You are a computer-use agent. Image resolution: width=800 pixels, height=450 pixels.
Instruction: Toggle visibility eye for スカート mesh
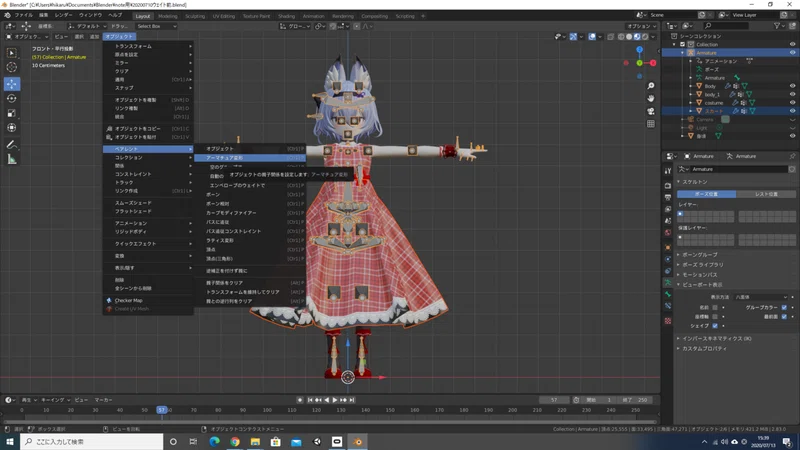[792, 111]
